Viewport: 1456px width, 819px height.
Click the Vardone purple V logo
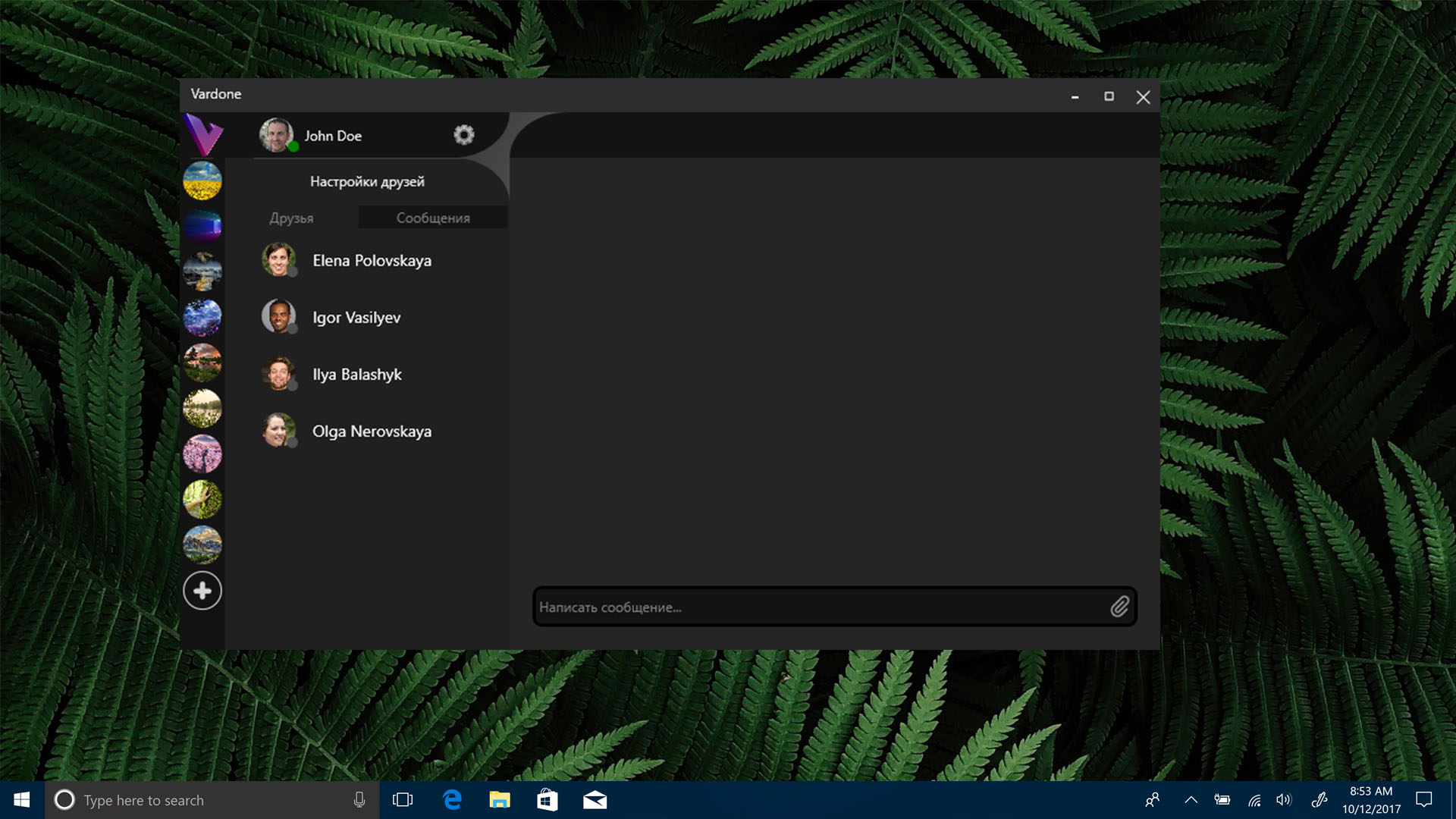(202, 135)
